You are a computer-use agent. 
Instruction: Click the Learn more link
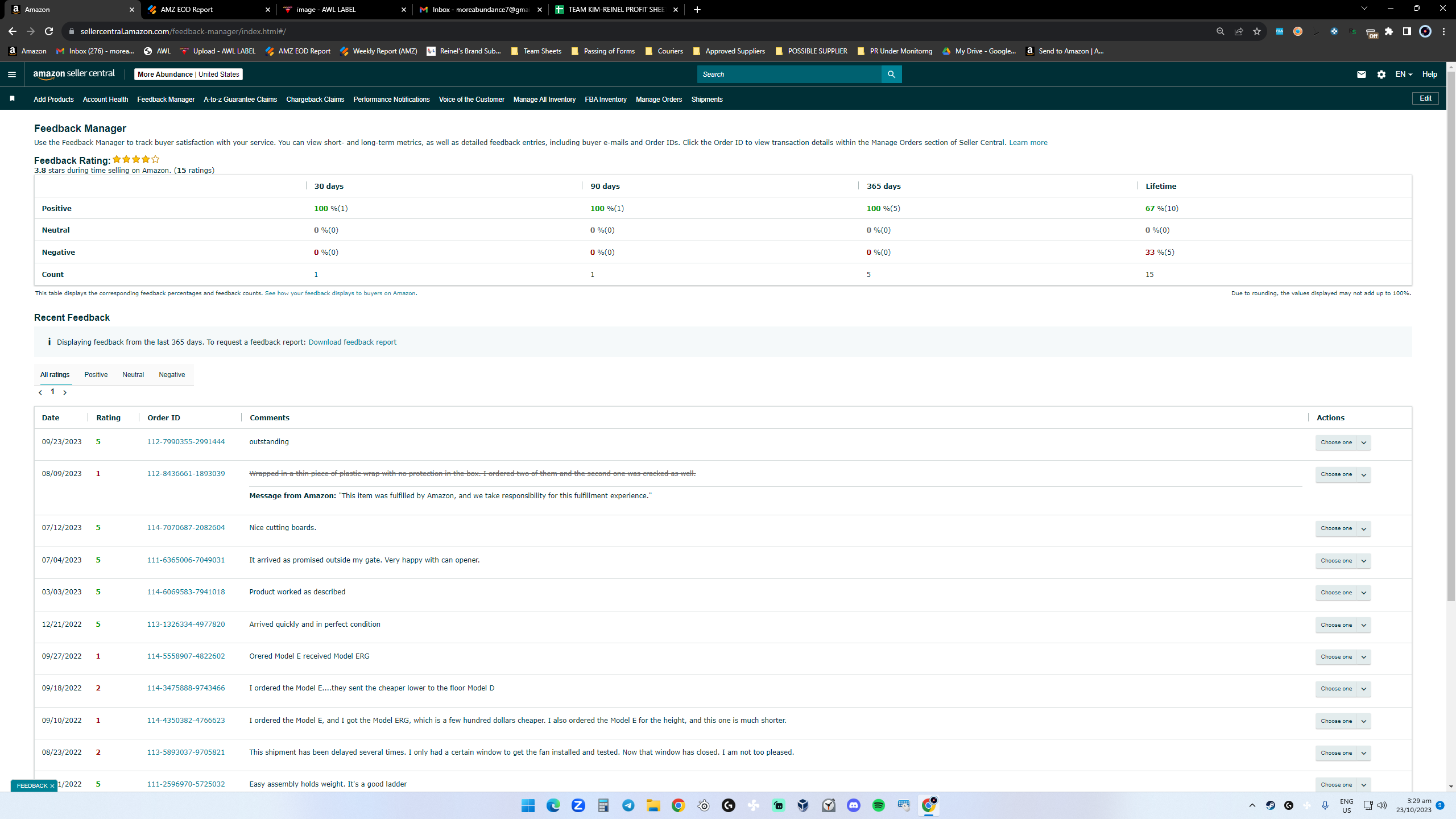[1028, 143]
